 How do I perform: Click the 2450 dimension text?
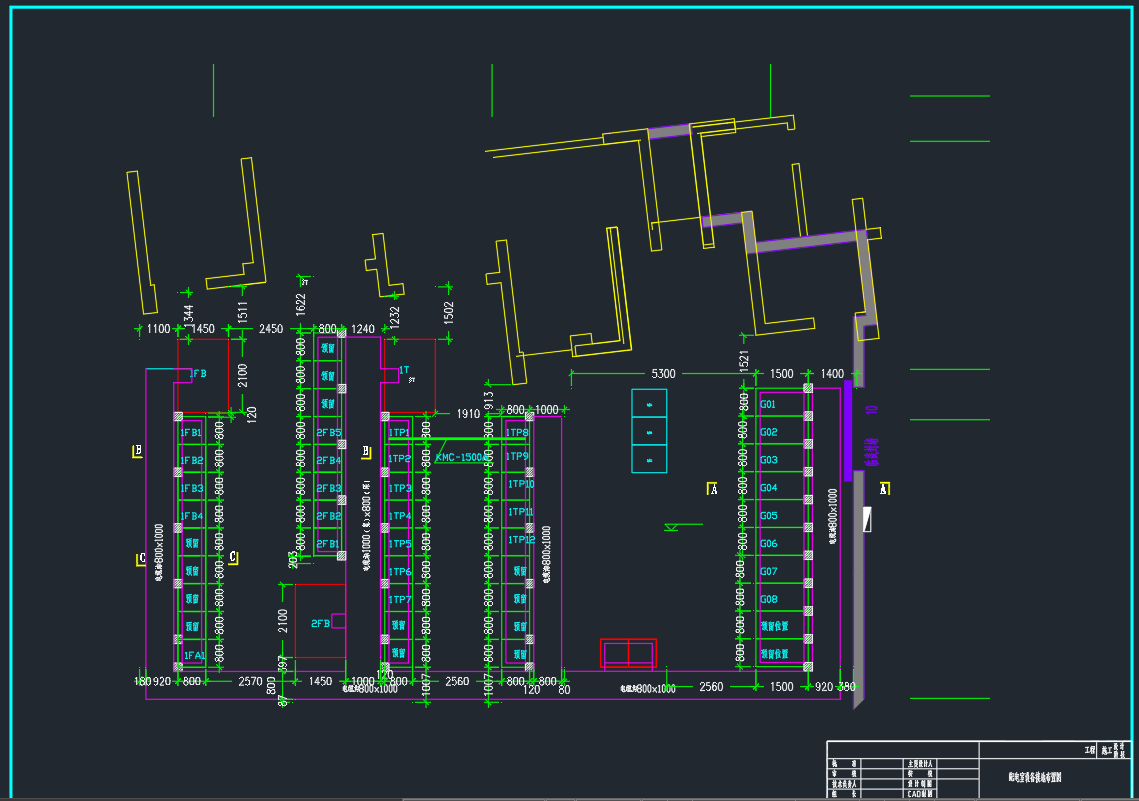point(271,329)
